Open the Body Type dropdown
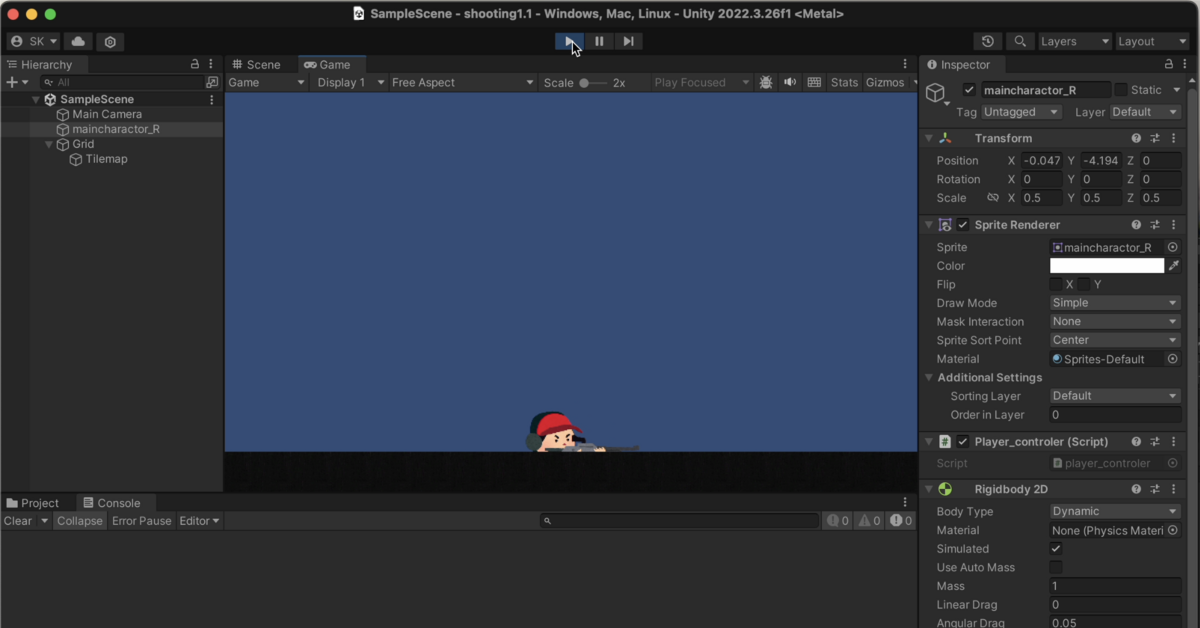 (1114, 511)
